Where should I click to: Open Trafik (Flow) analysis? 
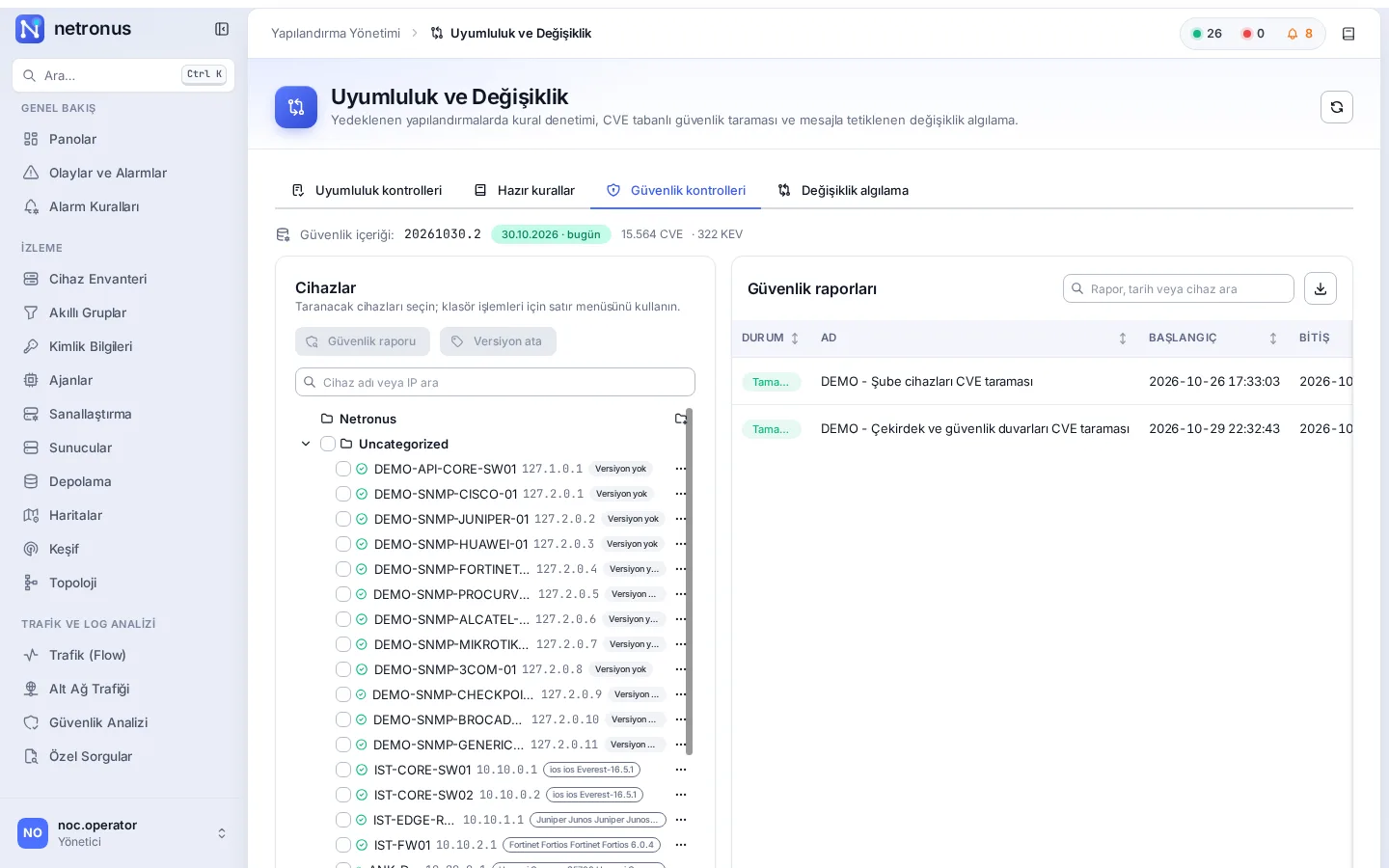pyautogui.click(x=87, y=655)
